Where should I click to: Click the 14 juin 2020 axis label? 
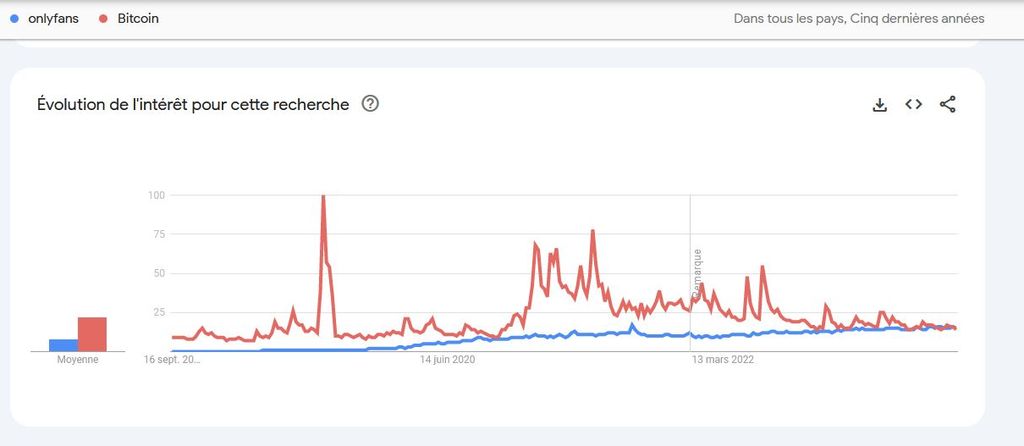[x=447, y=360]
